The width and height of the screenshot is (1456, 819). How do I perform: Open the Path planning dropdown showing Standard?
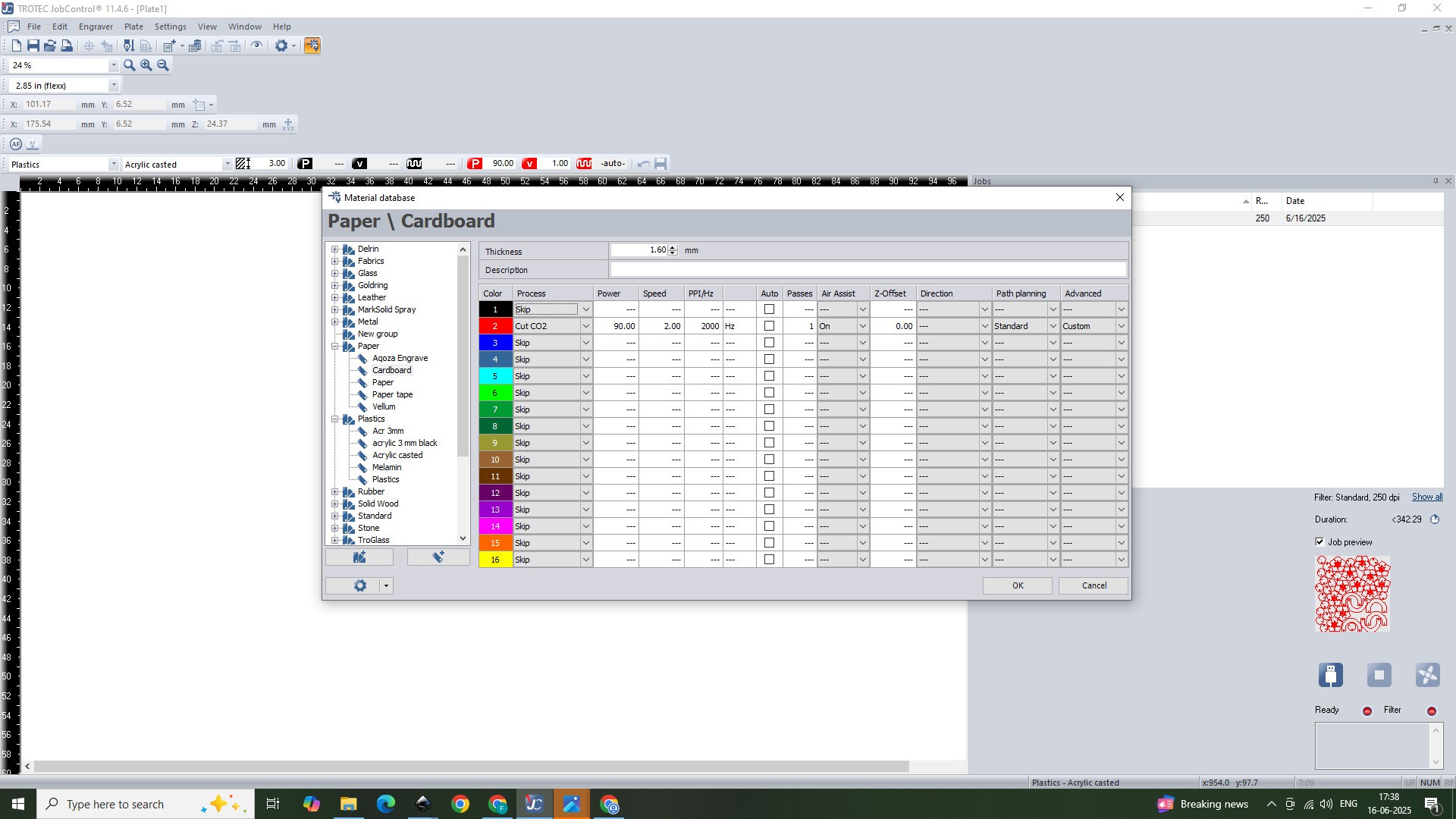1053,326
